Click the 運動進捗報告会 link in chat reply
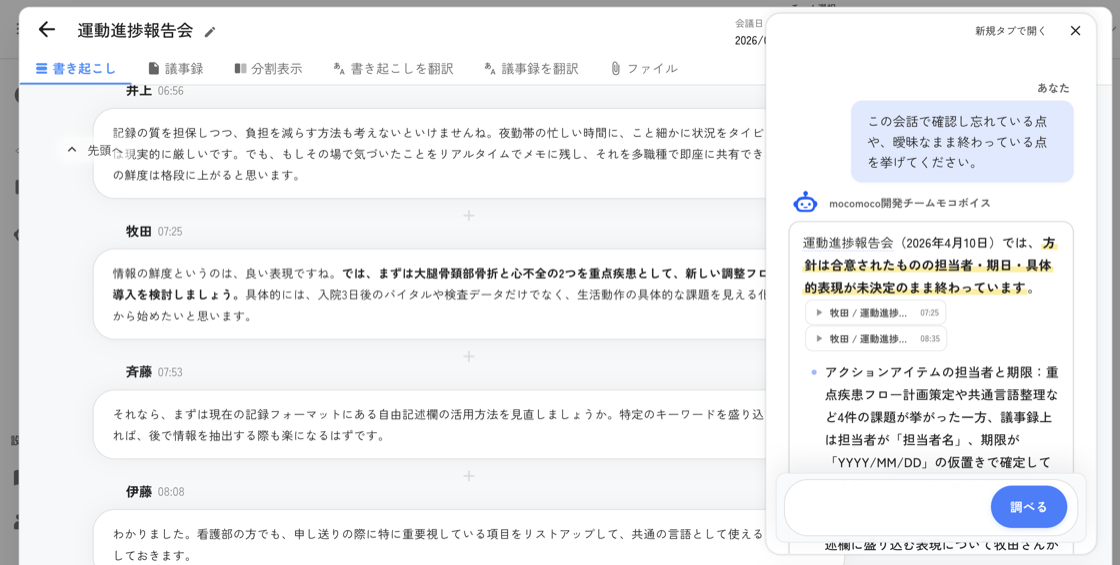Image resolution: width=1120 pixels, height=565 pixels. pyautogui.click(x=848, y=243)
